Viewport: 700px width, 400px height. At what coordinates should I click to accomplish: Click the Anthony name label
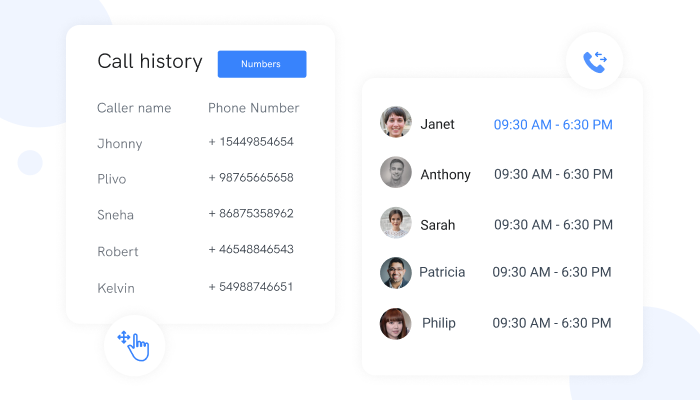point(446,175)
